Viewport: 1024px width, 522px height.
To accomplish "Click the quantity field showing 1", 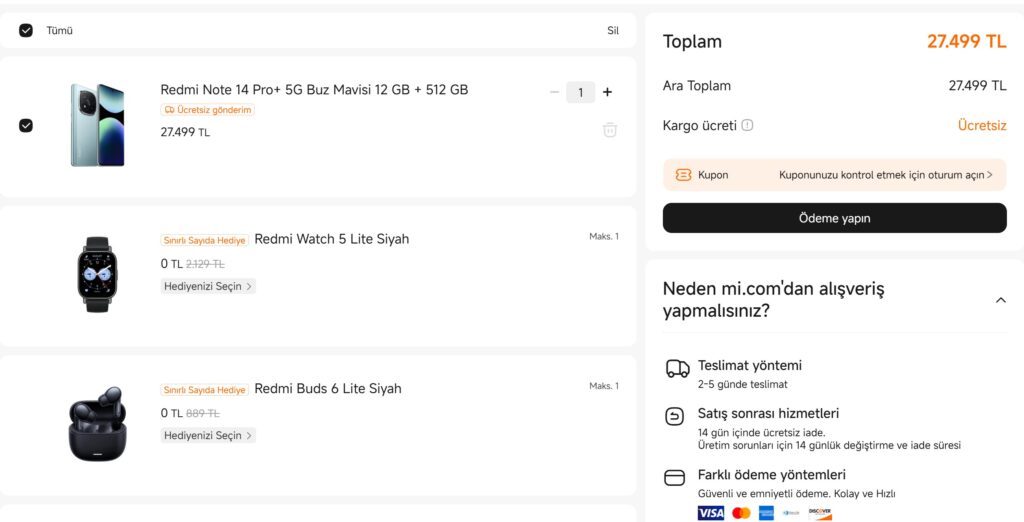I will point(581,92).
